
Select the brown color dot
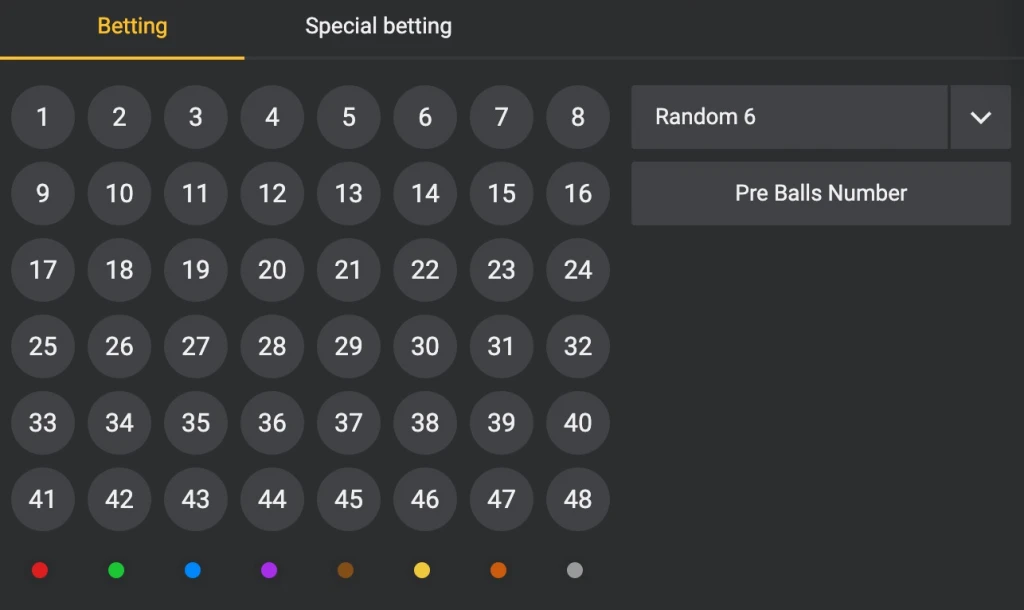pos(345,570)
